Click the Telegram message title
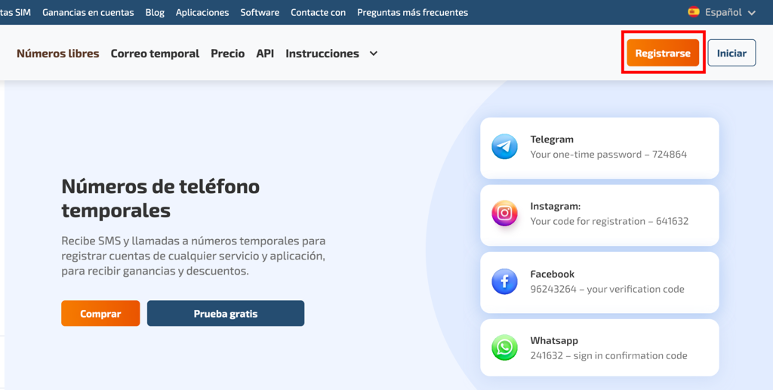 click(552, 139)
